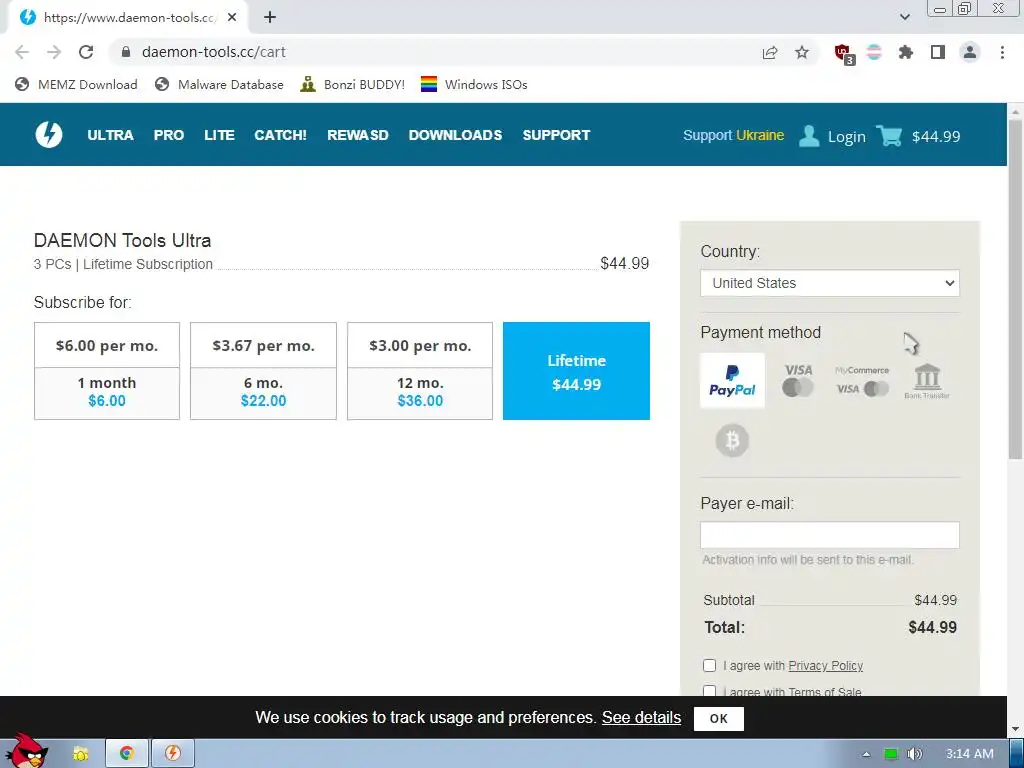Open a new tab with the plus button
This screenshot has height=768, width=1024.
point(270,17)
